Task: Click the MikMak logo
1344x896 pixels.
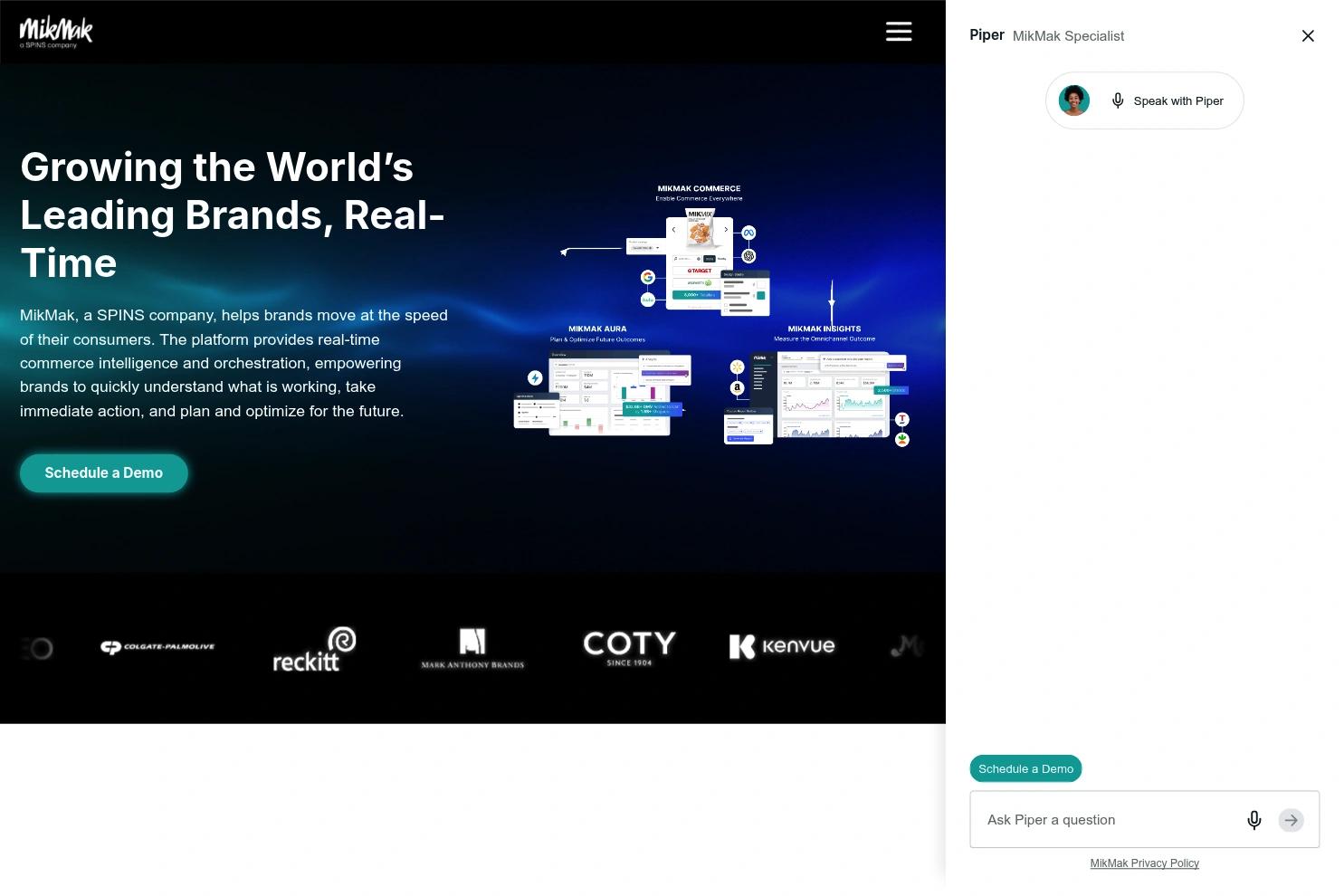Action: point(56,32)
